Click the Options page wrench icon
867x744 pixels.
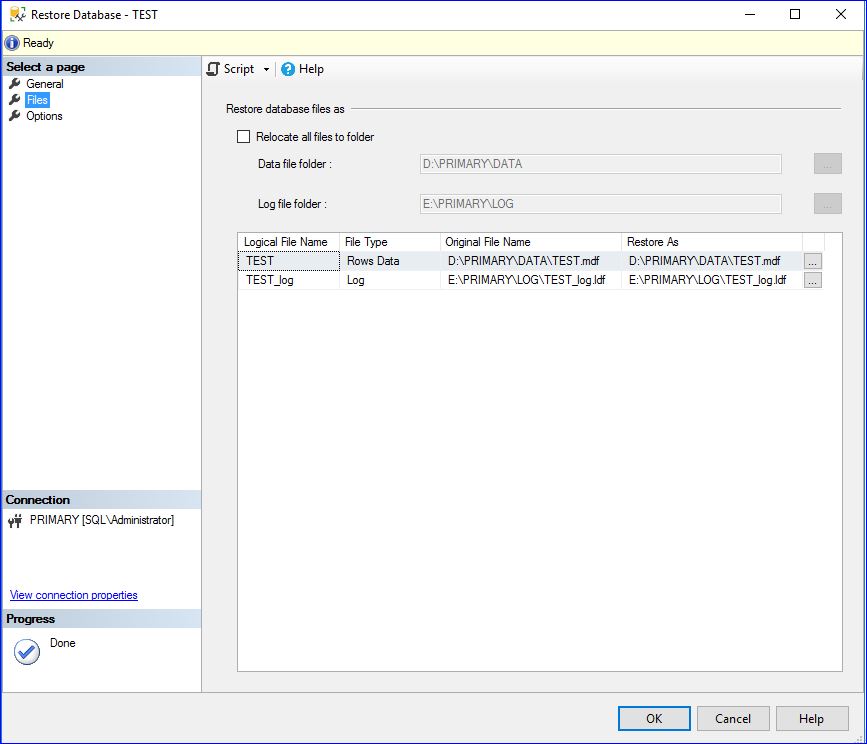pyautogui.click(x=15, y=116)
